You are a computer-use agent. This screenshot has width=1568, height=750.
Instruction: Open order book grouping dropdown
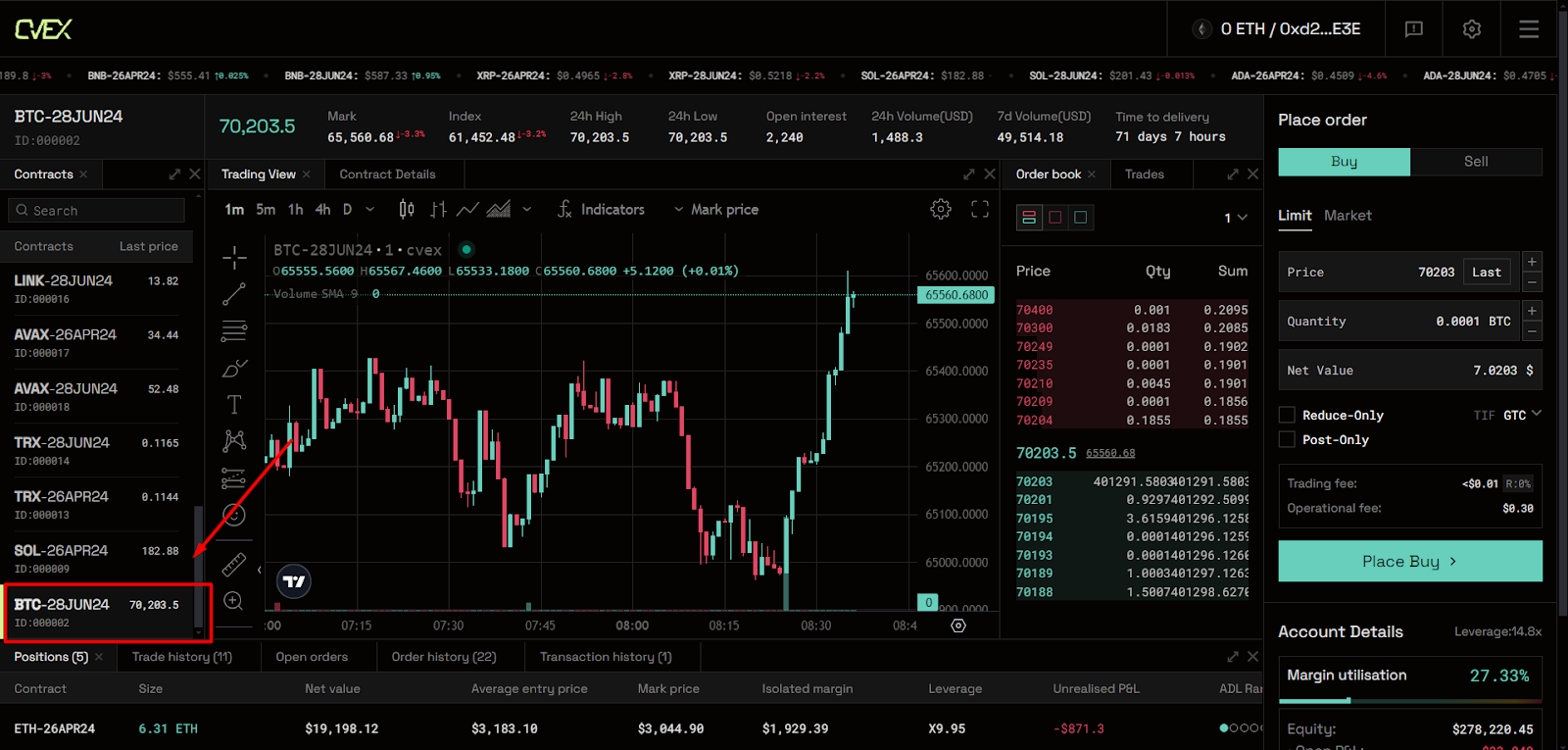[1236, 218]
